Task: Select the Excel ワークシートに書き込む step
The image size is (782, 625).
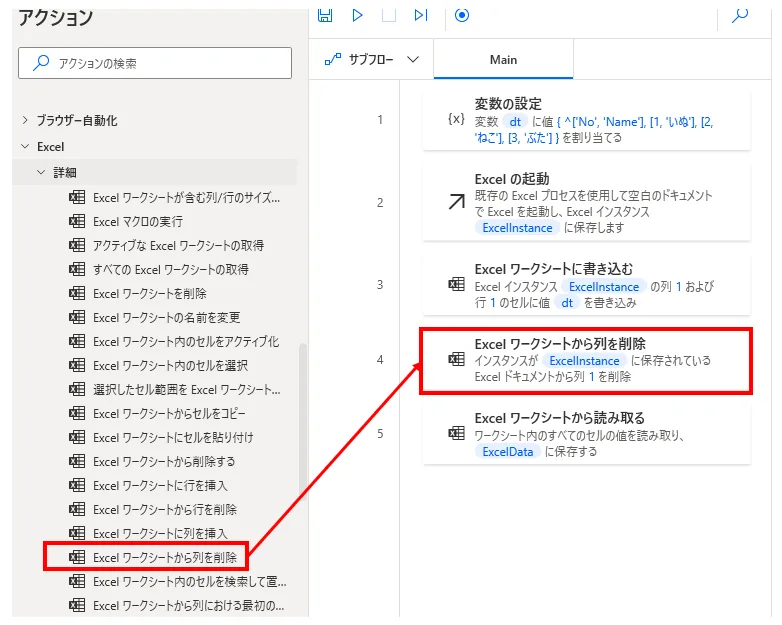Action: tap(586, 285)
